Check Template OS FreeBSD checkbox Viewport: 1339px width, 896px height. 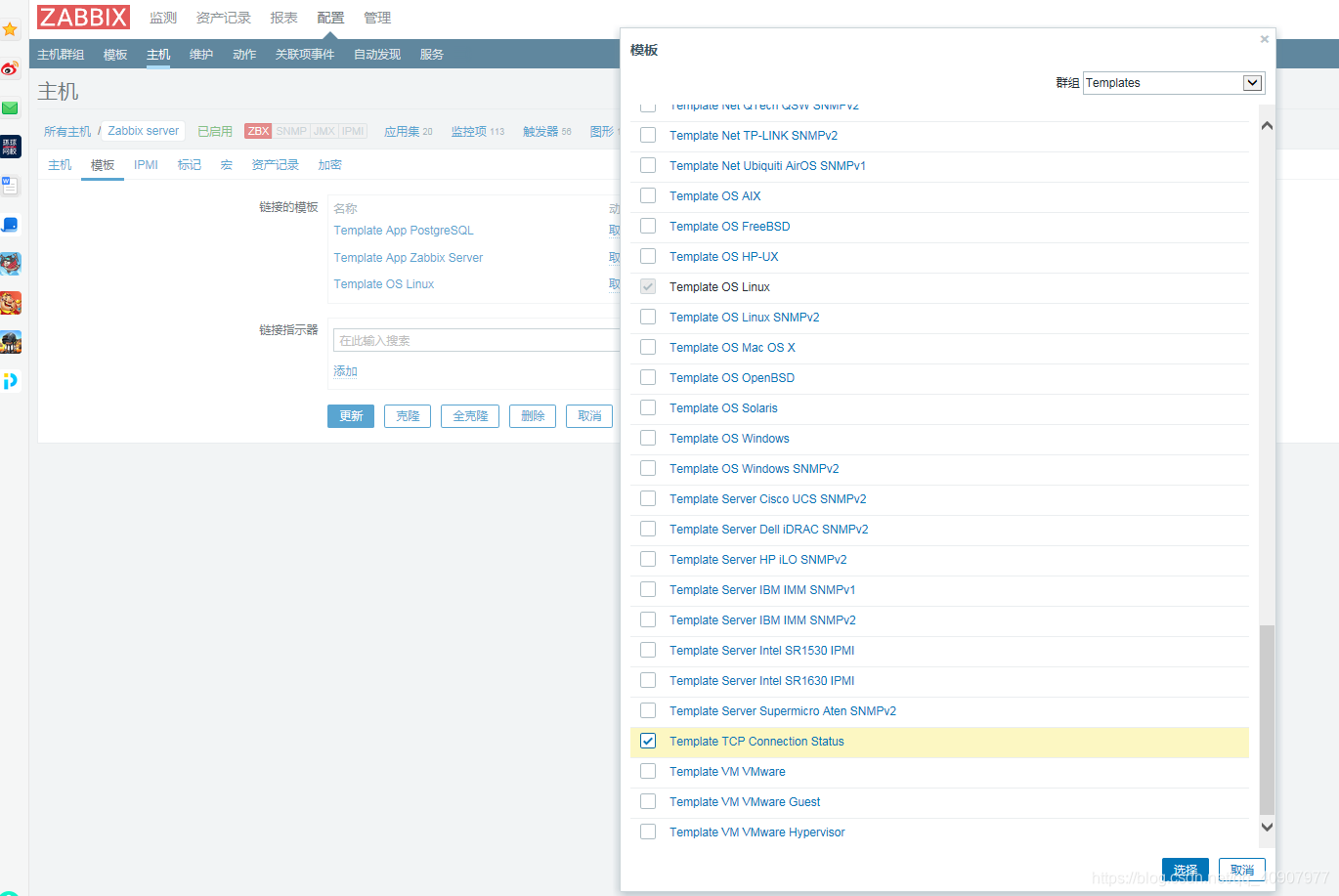(x=648, y=226)
